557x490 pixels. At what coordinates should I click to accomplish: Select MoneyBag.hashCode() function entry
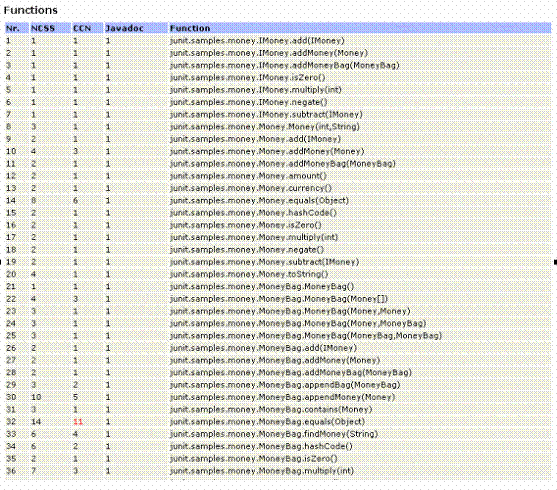(x=261, y=446)
